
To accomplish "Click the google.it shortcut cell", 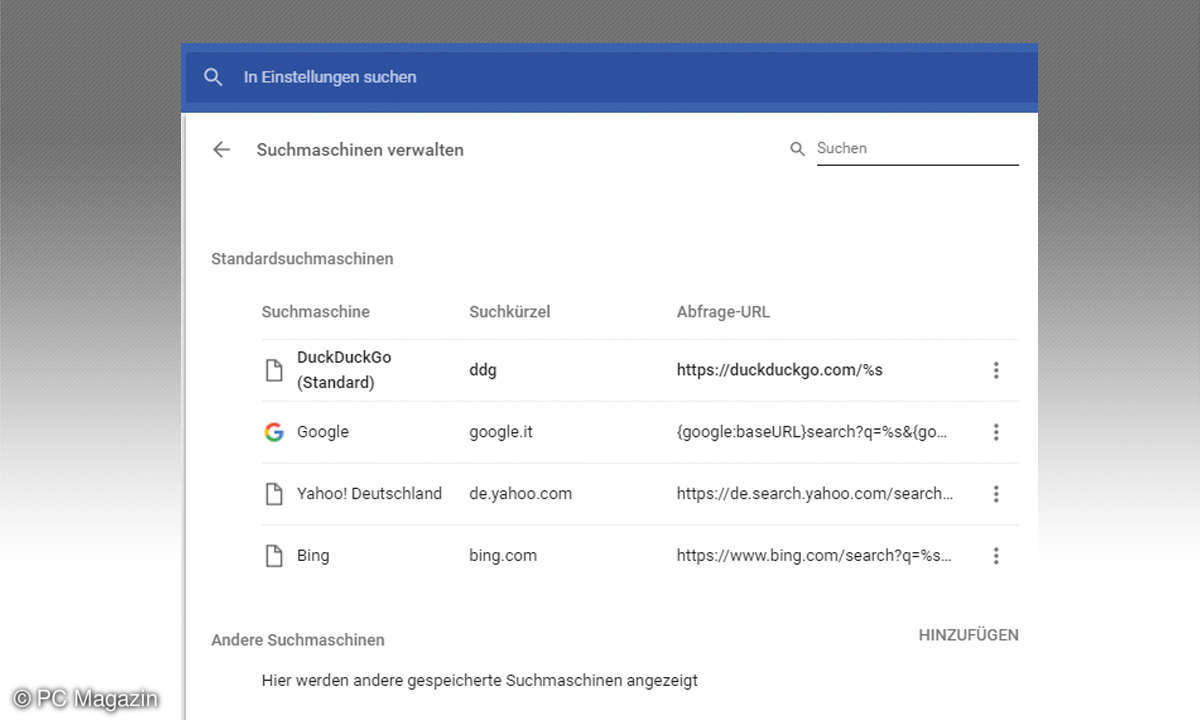I will (x=501, y=432).
